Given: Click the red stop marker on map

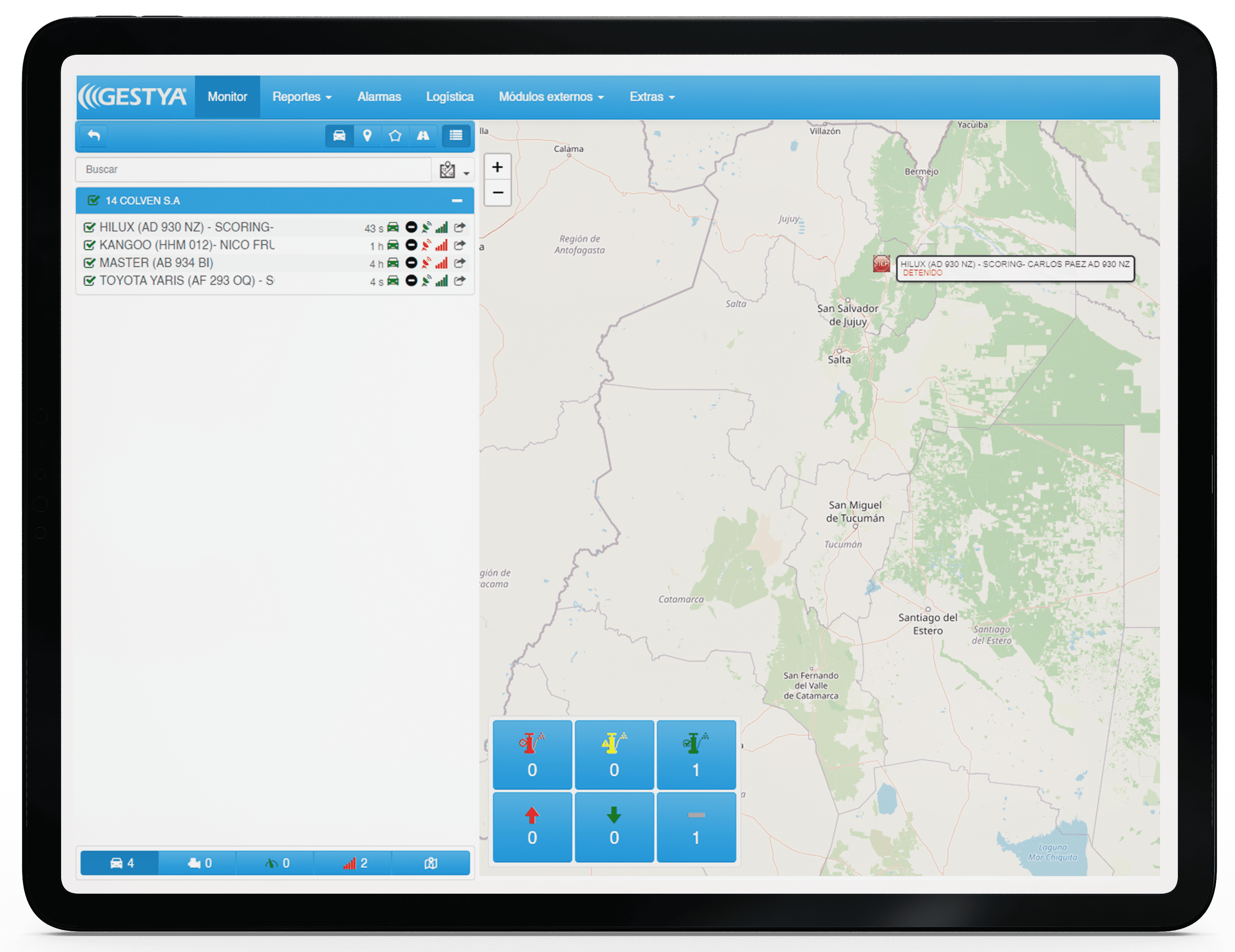Looking at the screenshot, I should (881, 264).
